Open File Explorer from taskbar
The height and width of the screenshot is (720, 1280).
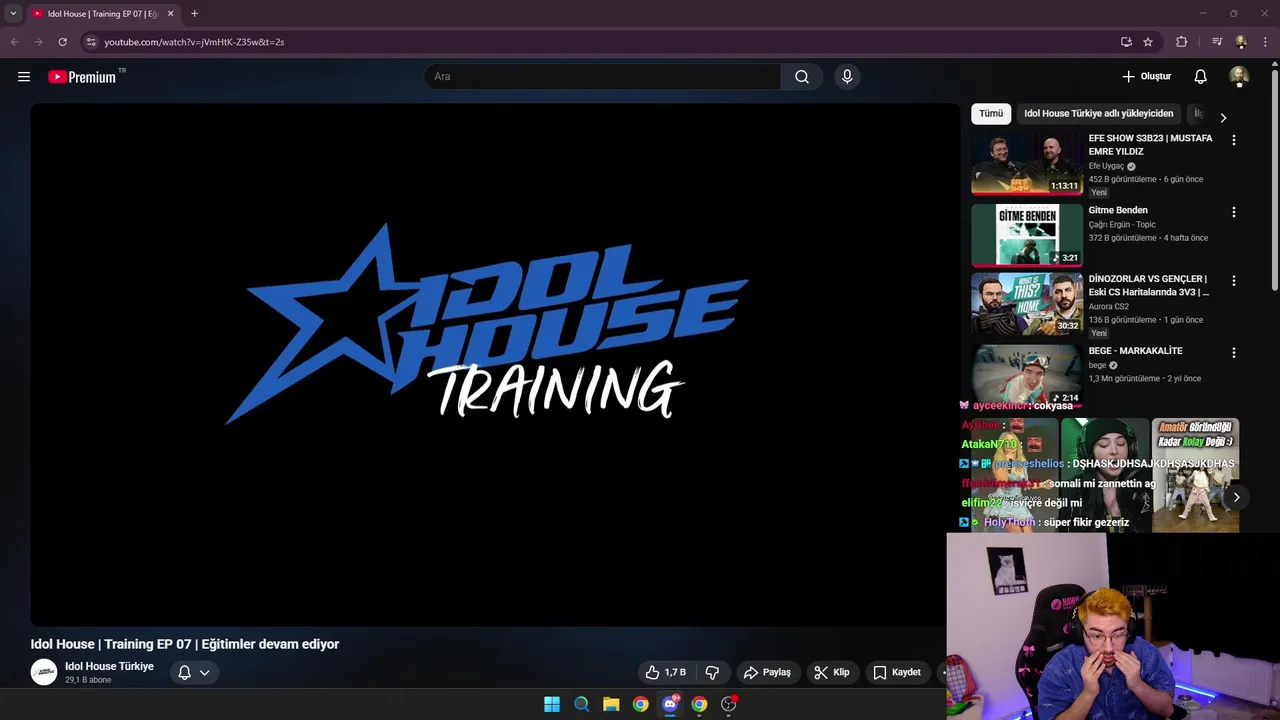pyautogui.click(x=611, y=704)
